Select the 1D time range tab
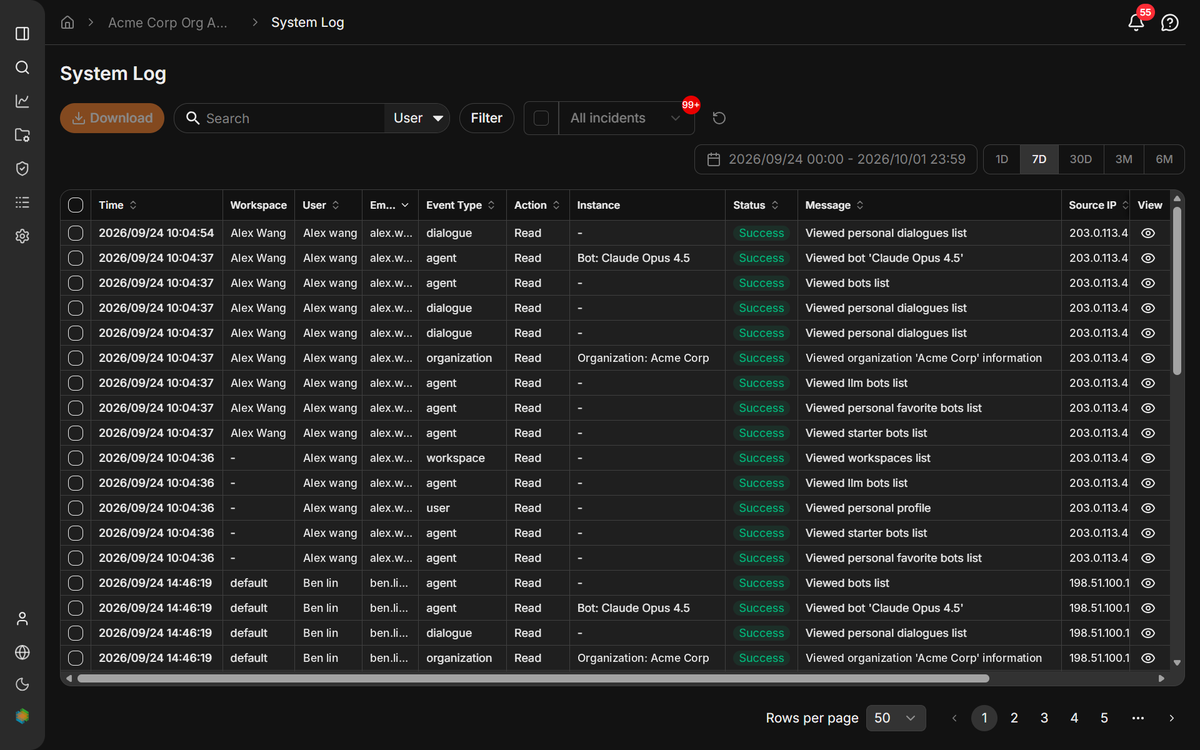 point(1002,159)
